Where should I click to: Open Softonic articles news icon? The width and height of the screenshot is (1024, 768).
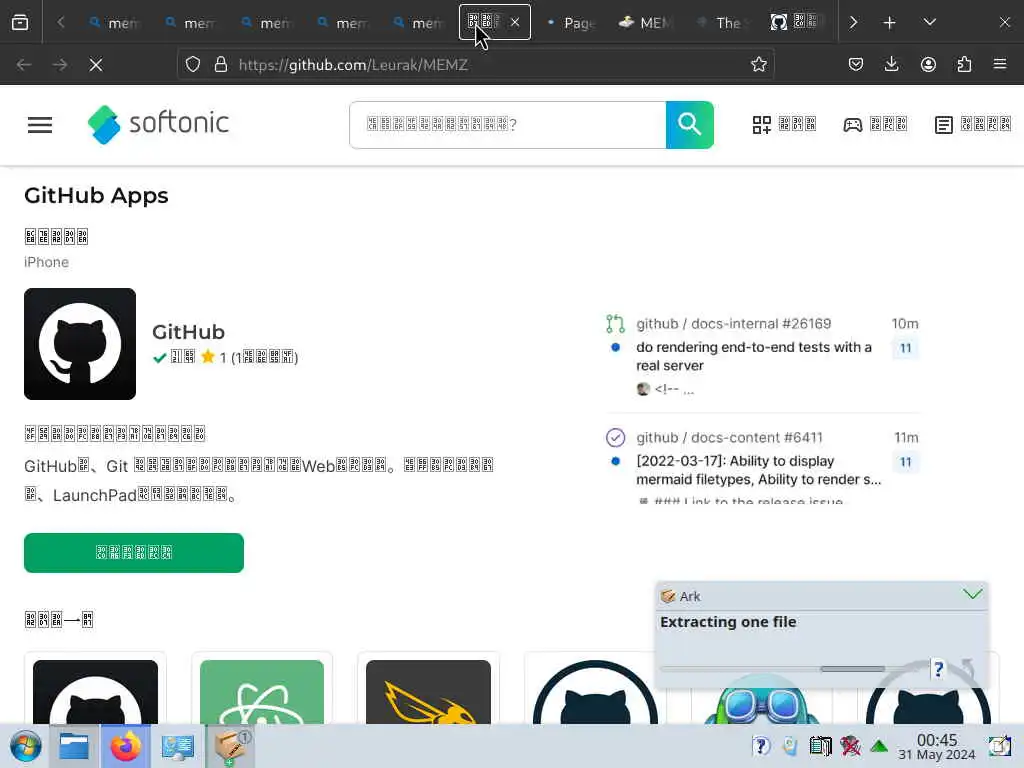944,125
